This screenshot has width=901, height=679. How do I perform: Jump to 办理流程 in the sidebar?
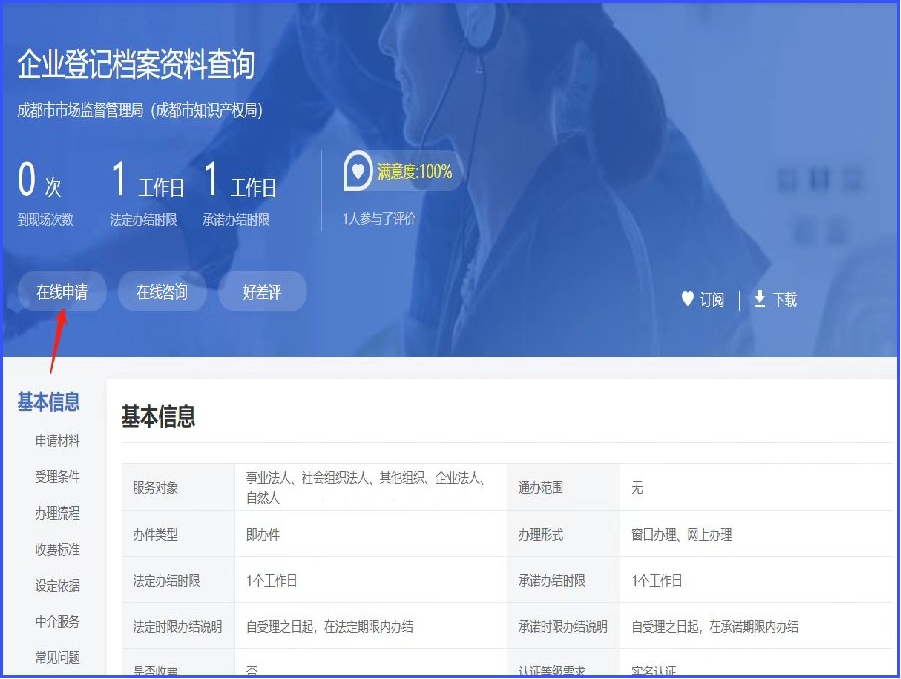pos(57,513)
